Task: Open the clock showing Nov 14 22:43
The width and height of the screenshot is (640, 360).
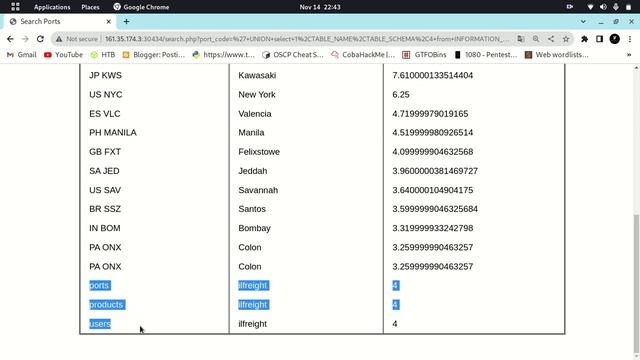Action: tap(320, 7)
